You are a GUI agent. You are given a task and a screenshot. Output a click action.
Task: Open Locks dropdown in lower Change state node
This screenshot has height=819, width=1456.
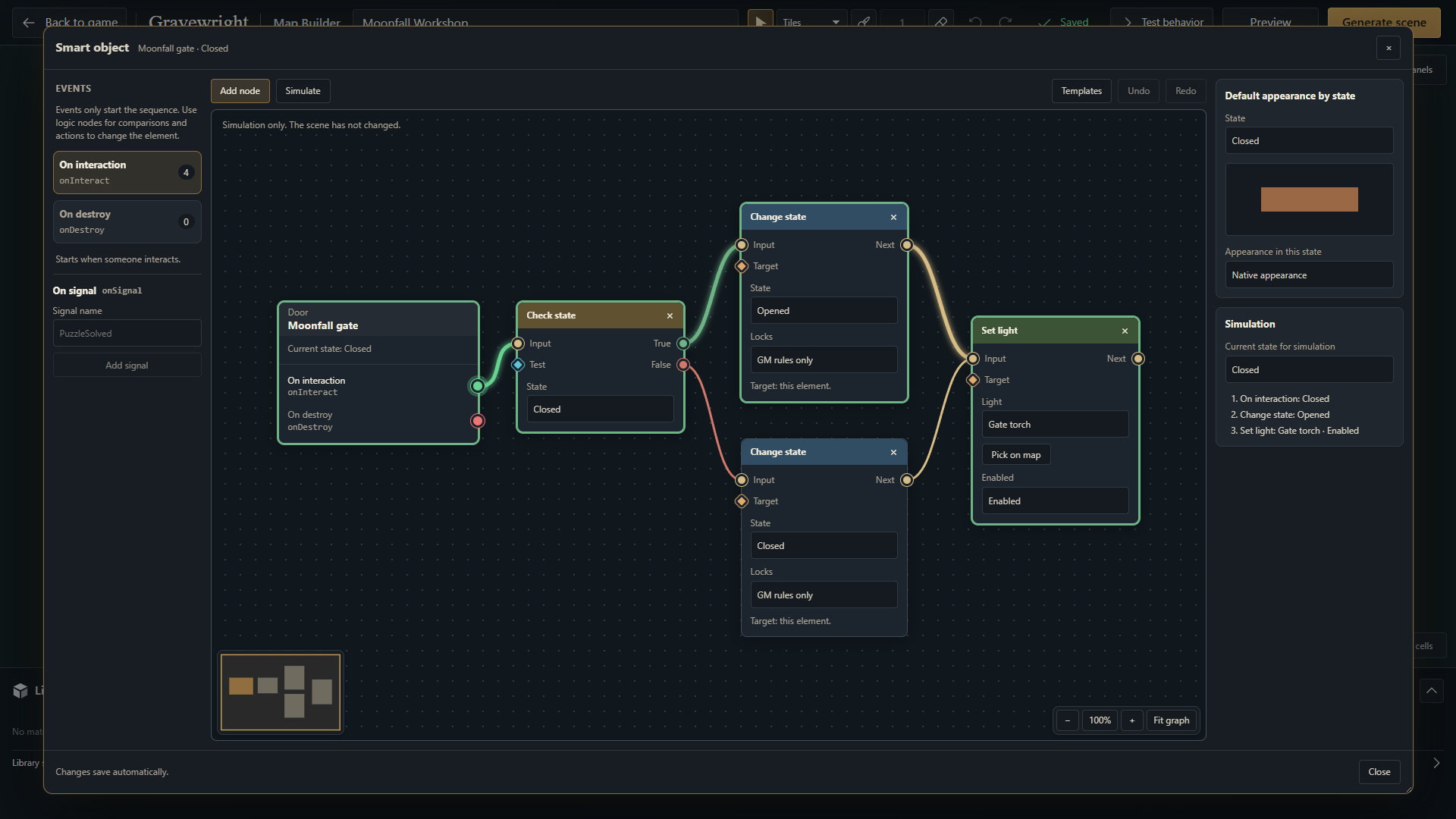824,595
